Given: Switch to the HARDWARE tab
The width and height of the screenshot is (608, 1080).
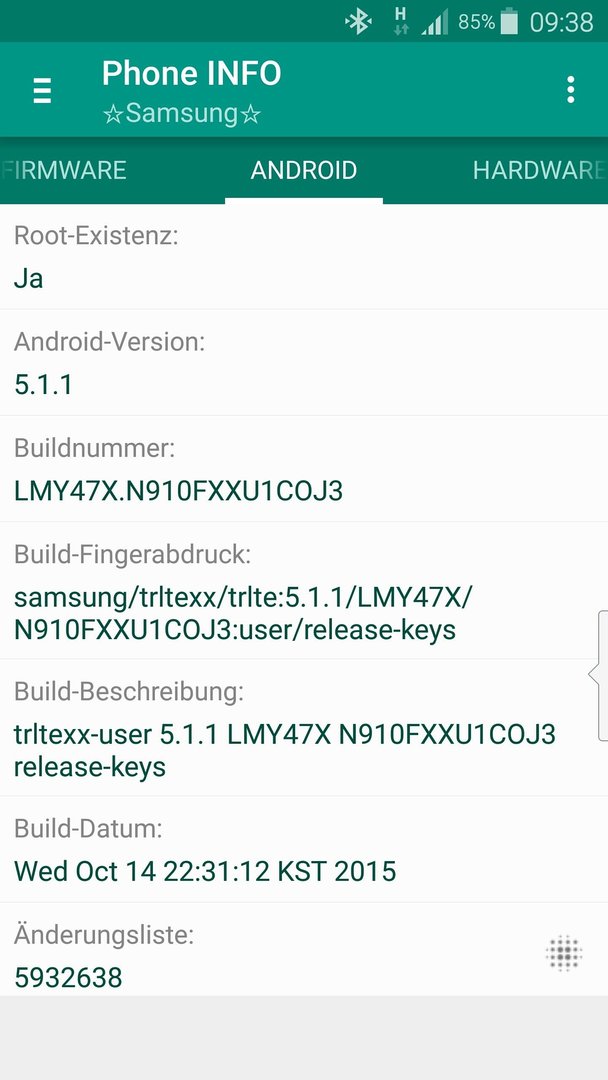Looking at the screenshot, I should click(x=538, y=170).
